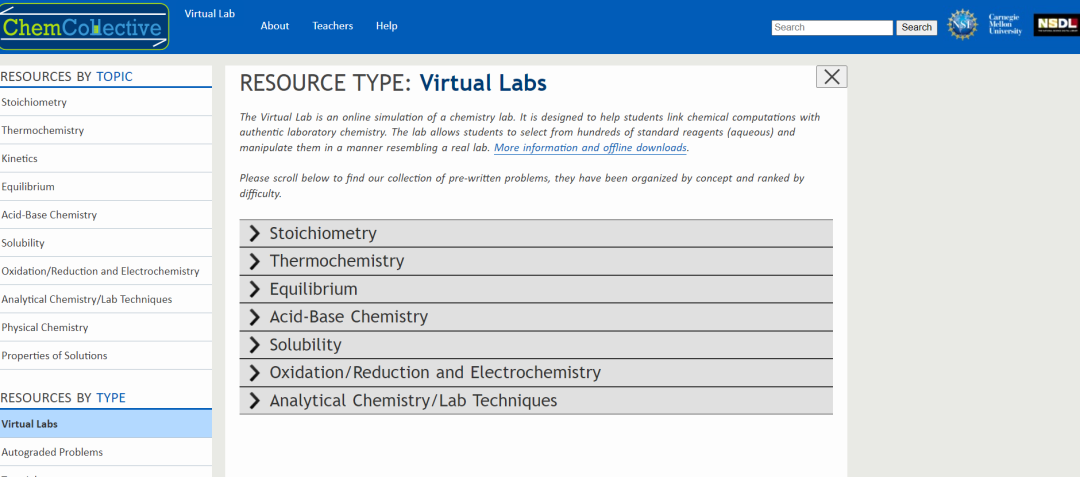Select Solubility in the topic sidebar
The width and height of the screenshot is (1080, 477).
coord(105,244)
